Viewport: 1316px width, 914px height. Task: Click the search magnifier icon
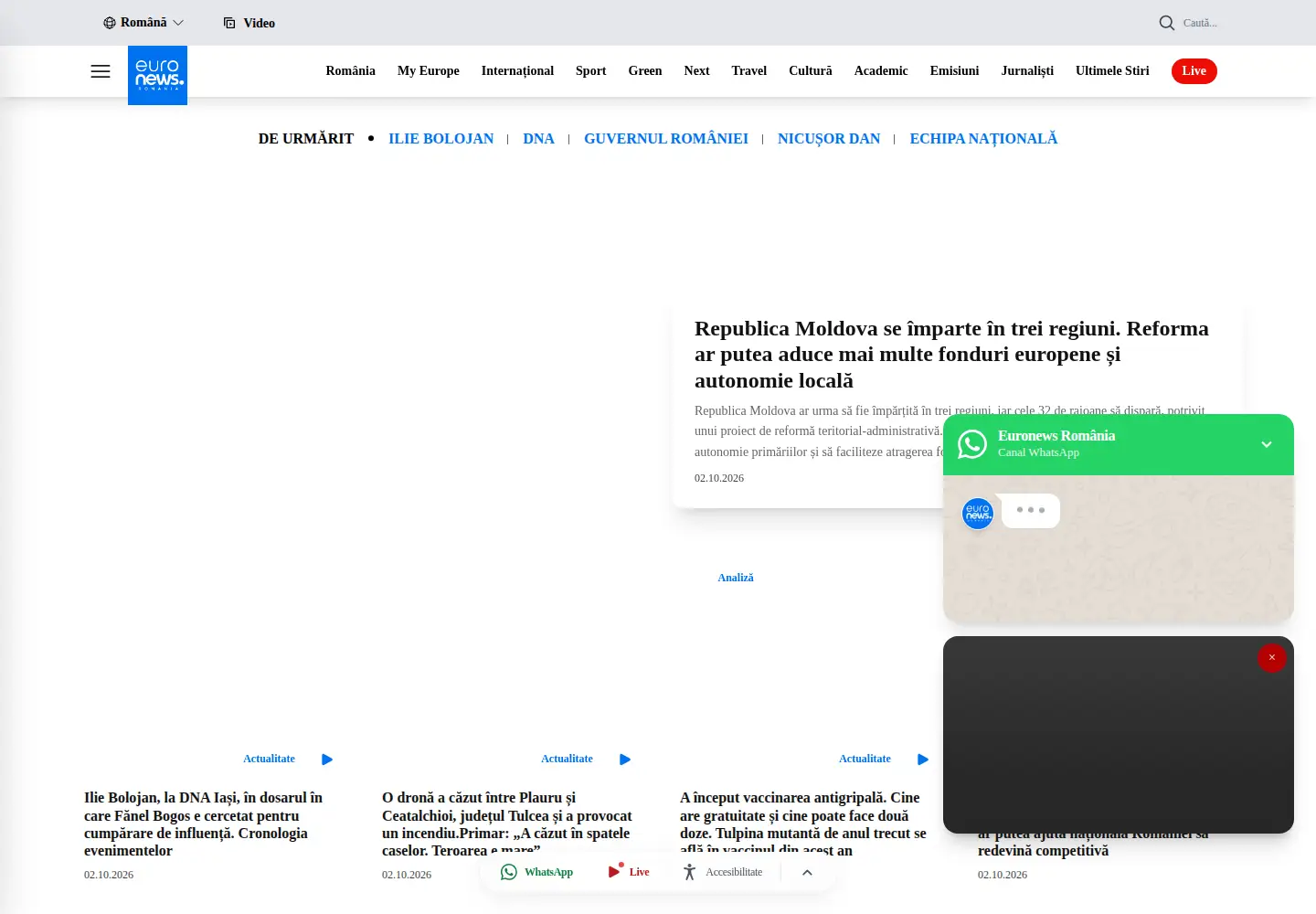point(1167,23)
